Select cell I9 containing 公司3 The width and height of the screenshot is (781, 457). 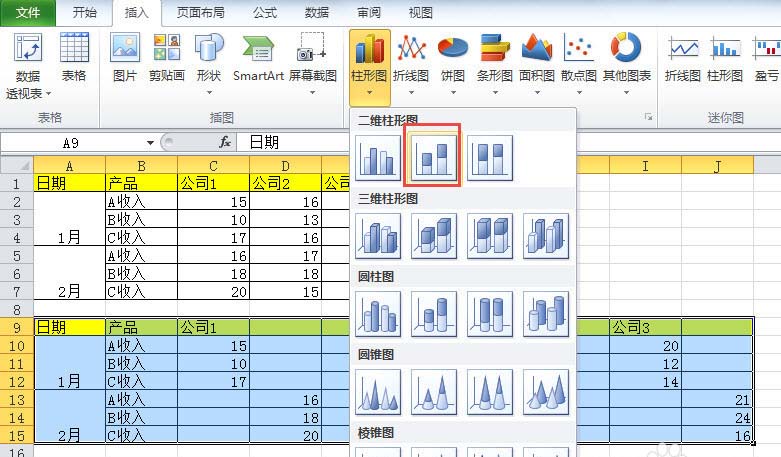[645, 327]
